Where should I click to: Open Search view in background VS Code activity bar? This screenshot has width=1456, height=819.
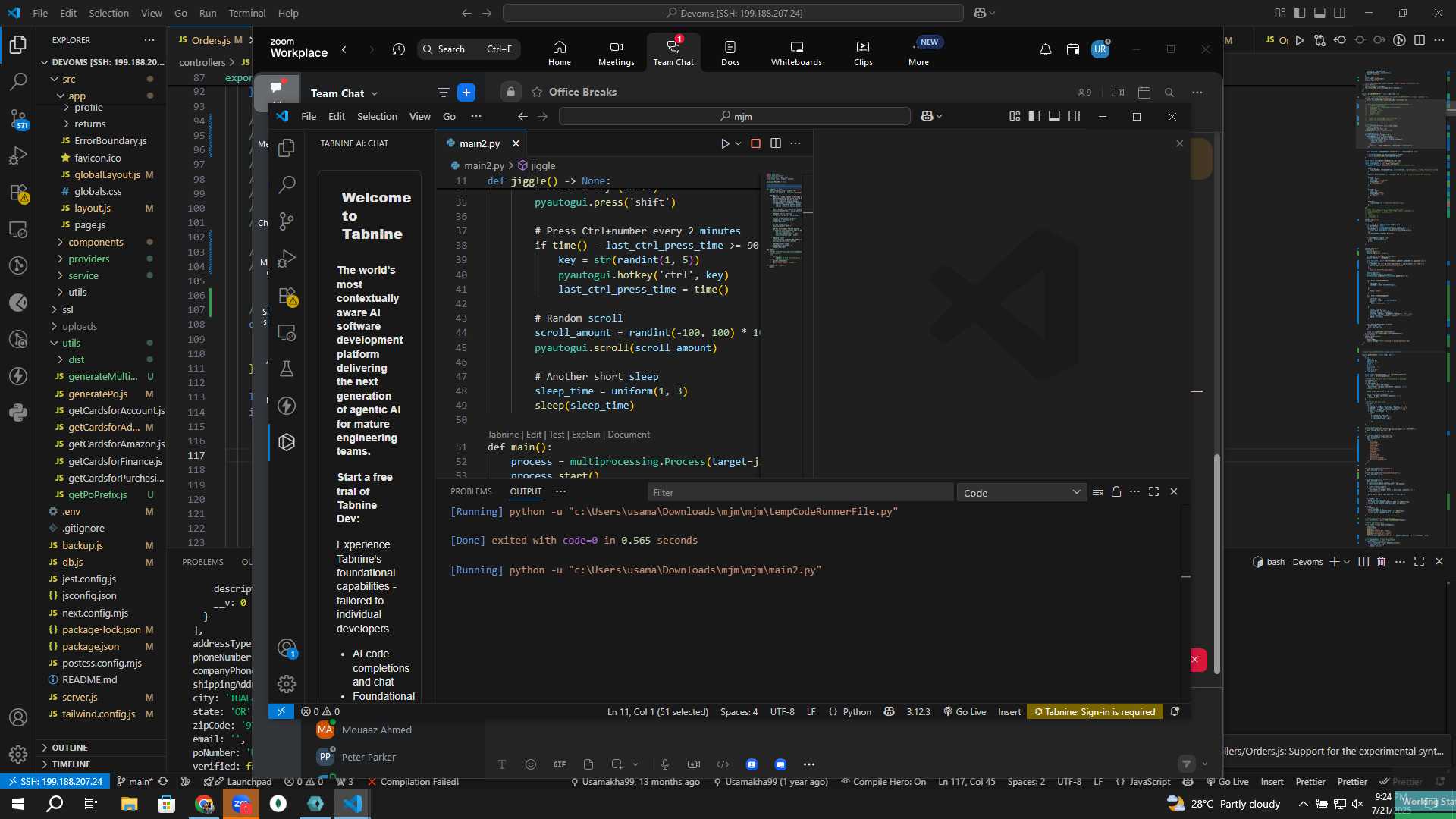tap(18, 81)
